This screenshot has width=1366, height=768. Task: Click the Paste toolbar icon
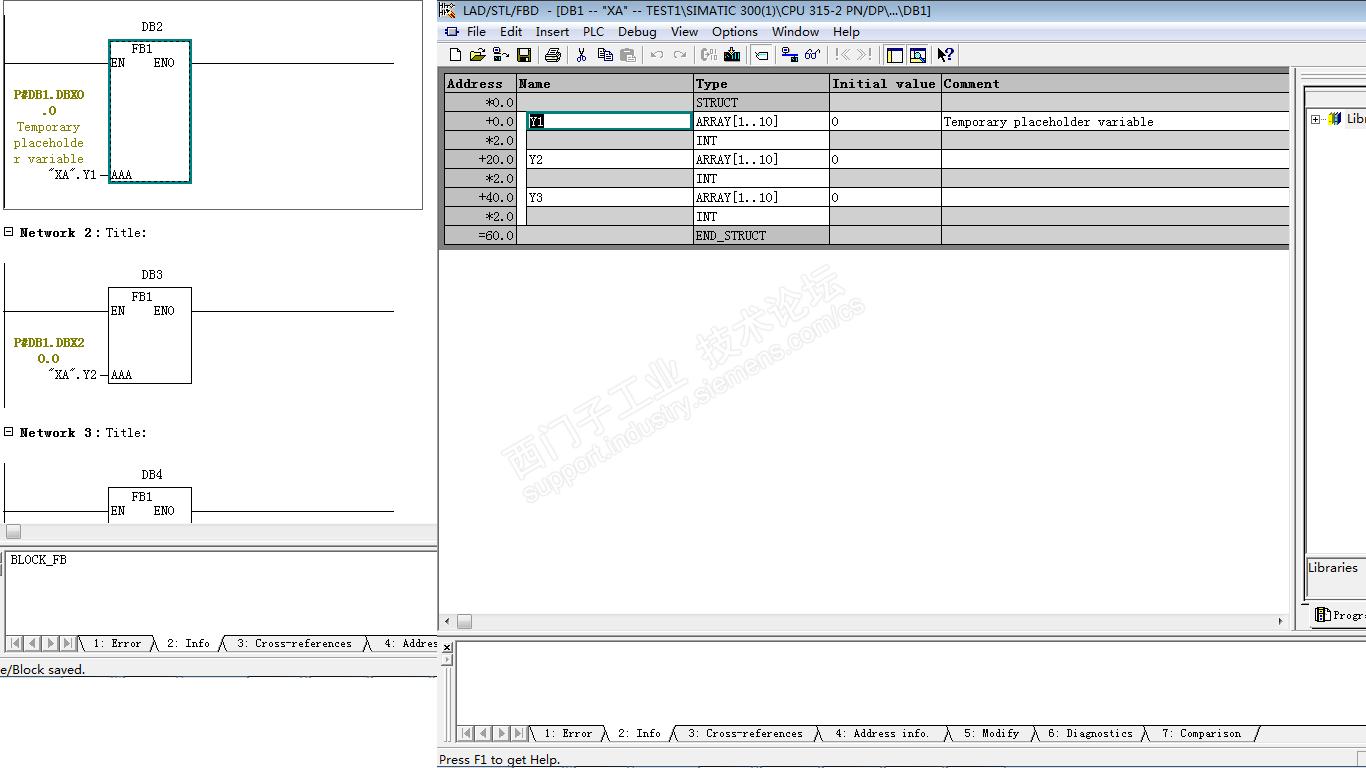pos(627,55)
